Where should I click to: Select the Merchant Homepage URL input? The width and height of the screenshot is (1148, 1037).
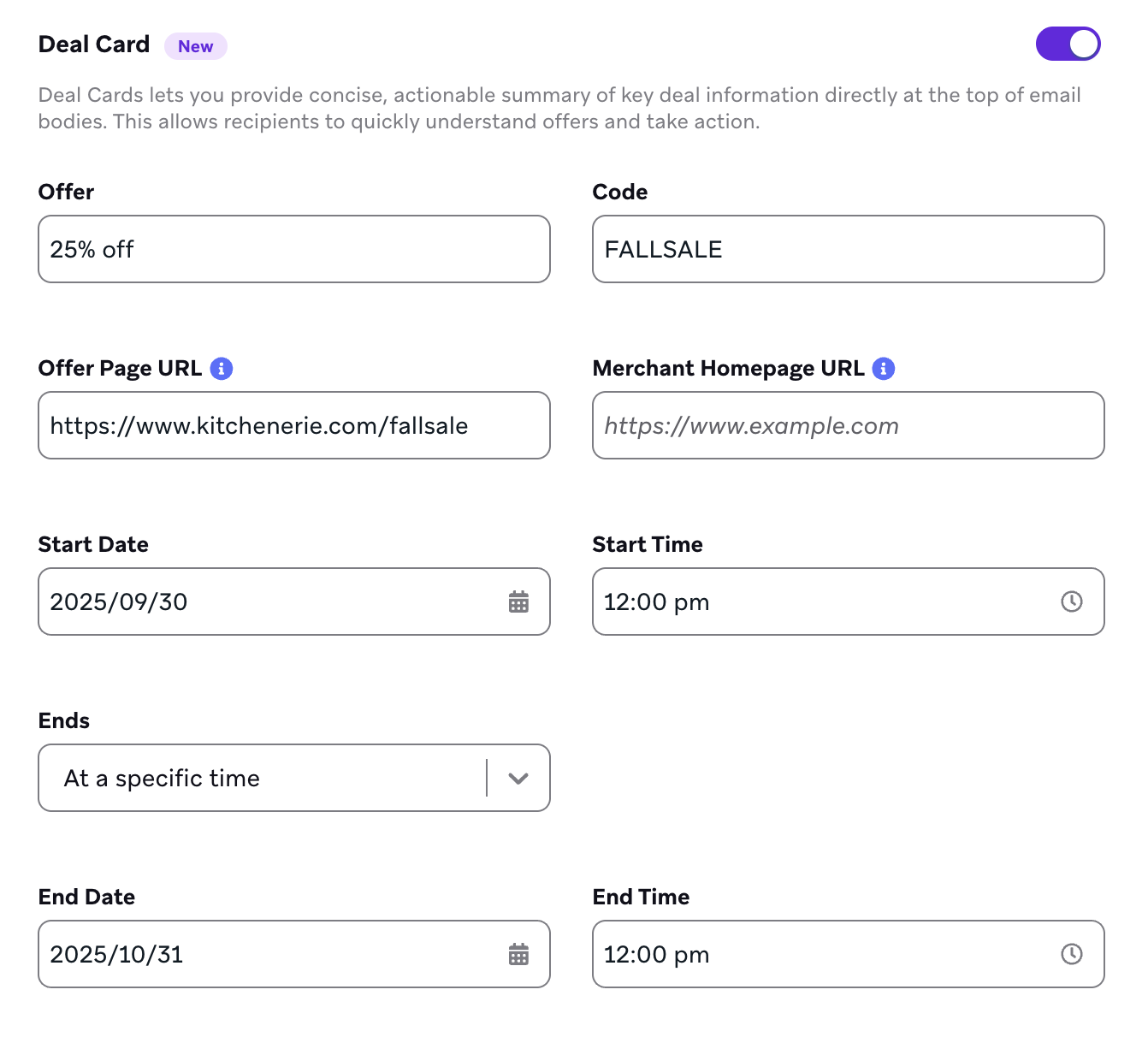click(848, 425)
